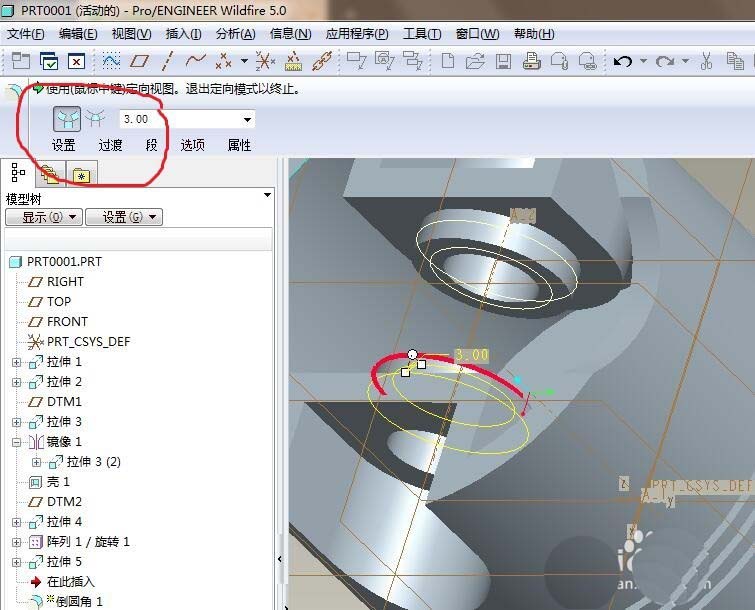This screenshot has width=755, height=610.
Task: Expand the 拉伸 2 feature node
Action: pos(17,382)
